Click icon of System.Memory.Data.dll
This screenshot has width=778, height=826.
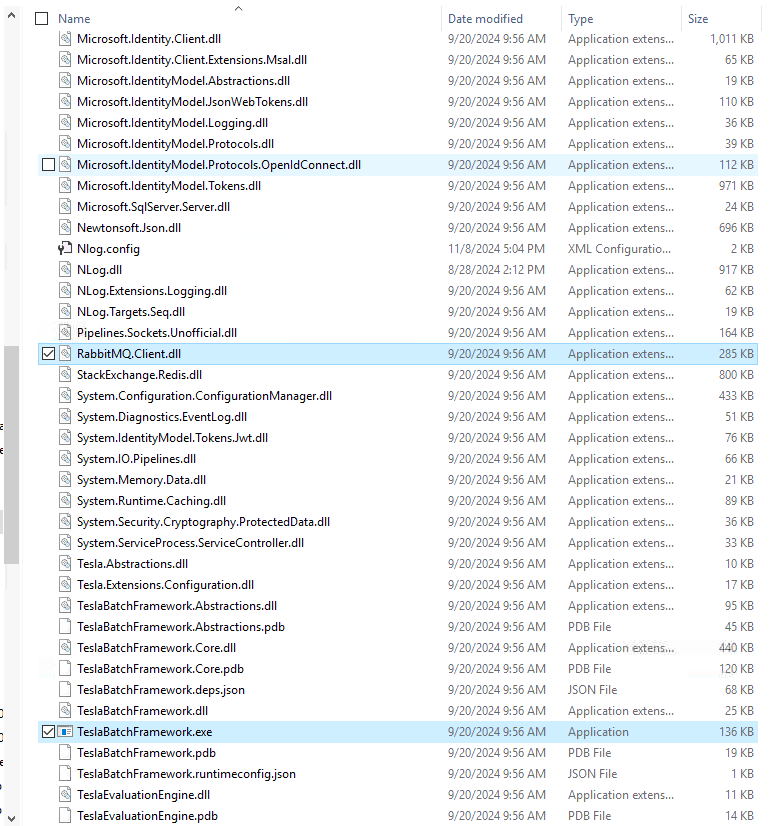(x=65, y=480)
